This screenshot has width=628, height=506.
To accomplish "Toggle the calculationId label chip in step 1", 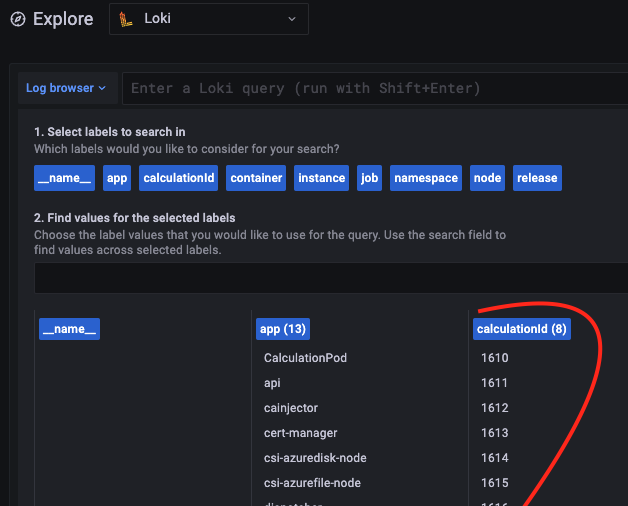I will click(179, 178).
